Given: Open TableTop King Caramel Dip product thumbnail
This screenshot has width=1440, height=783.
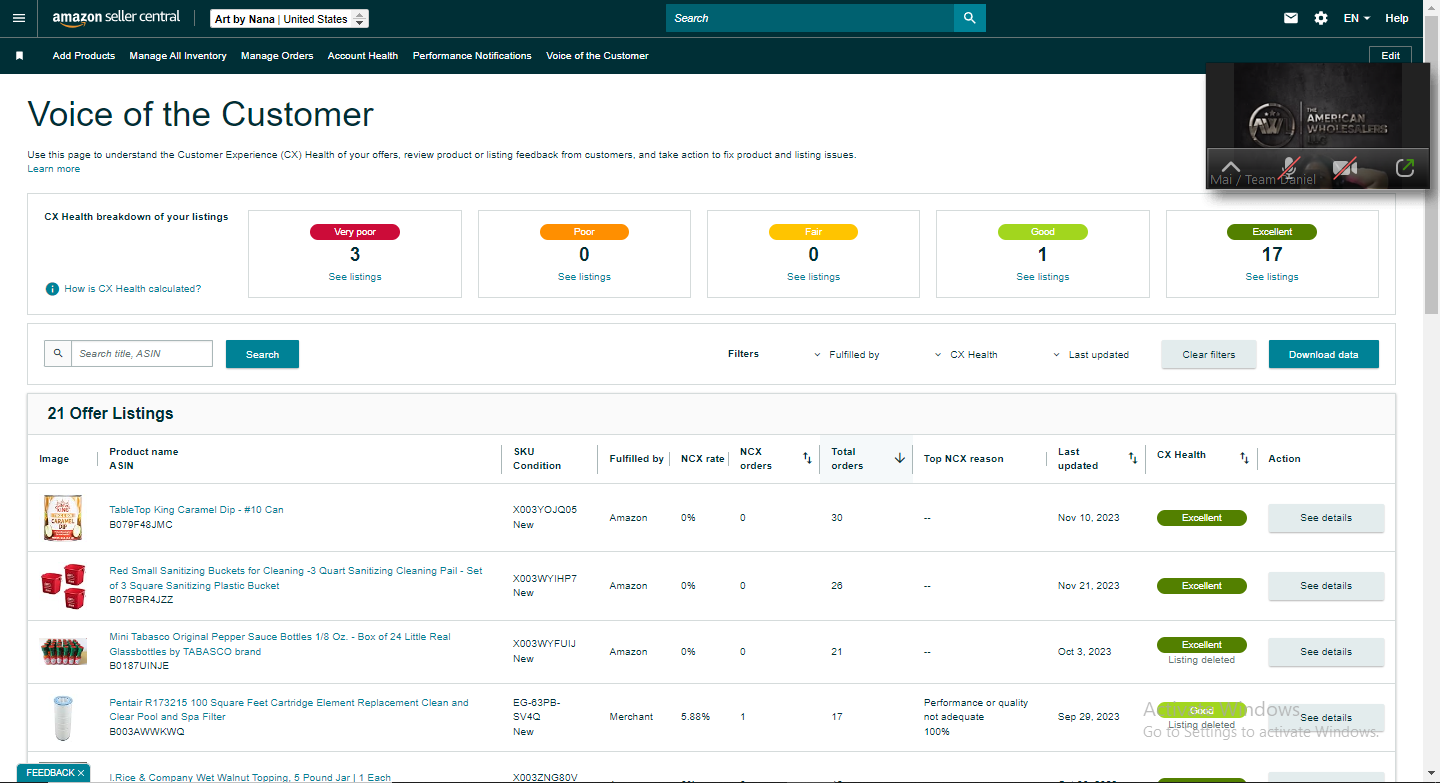Looking at the screenshot, I should (x=62, y=518).
